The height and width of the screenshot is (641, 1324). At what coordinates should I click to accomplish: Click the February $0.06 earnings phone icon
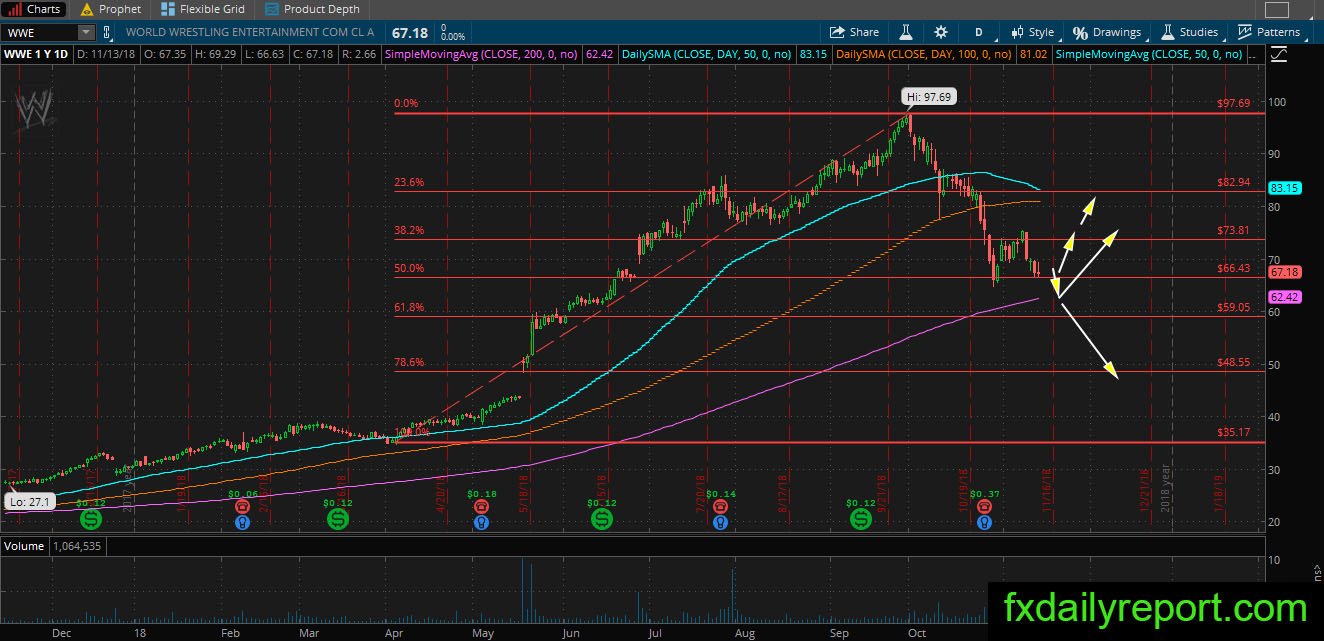(241, 507)
